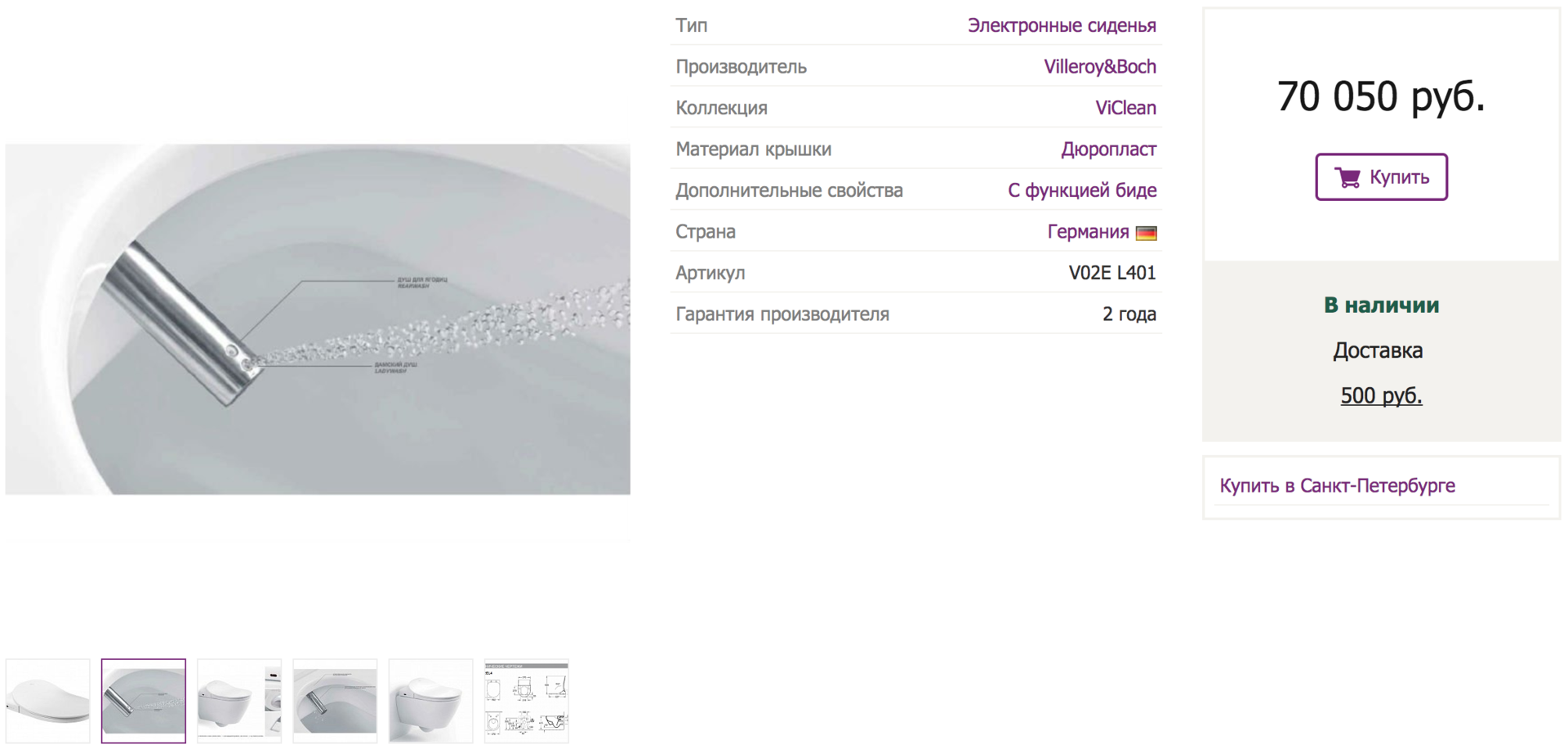Open Купить в Санкт-Петербурге link
The height and width of the screenshot is (749, 1568).
[x=1337, y=486]
